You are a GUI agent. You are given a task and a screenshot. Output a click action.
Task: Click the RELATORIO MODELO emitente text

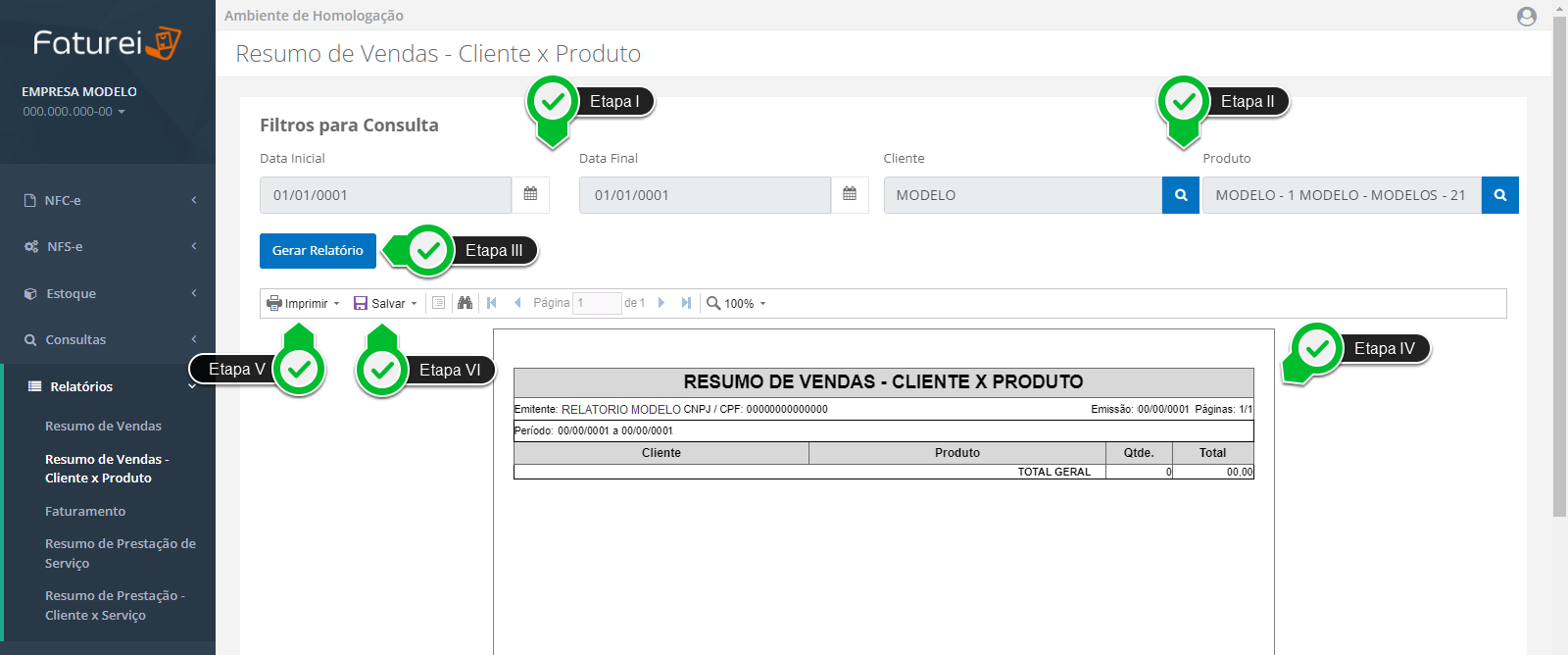click(621, 409)
